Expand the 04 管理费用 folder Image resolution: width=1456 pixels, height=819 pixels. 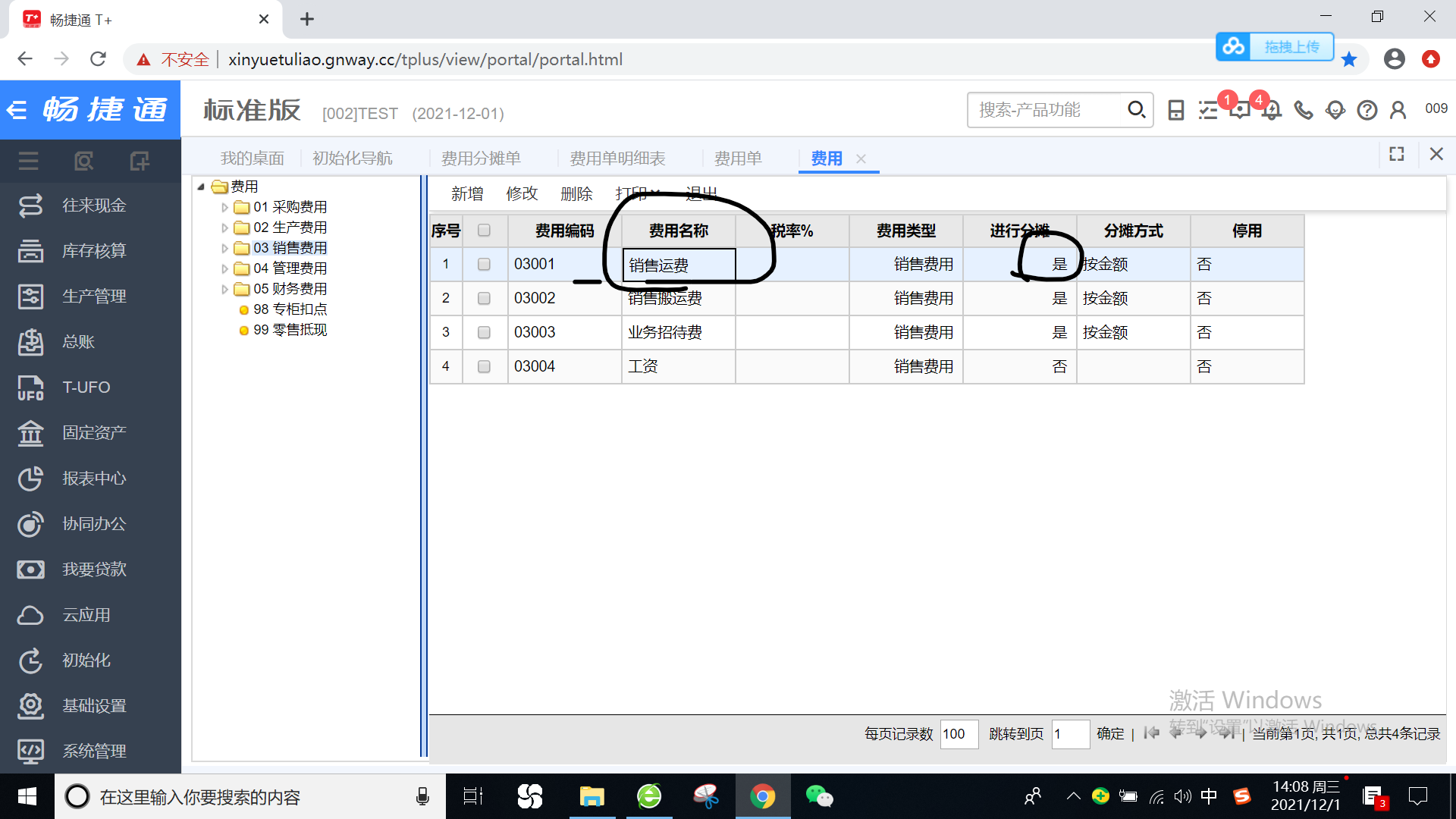[x=224, y=268]
